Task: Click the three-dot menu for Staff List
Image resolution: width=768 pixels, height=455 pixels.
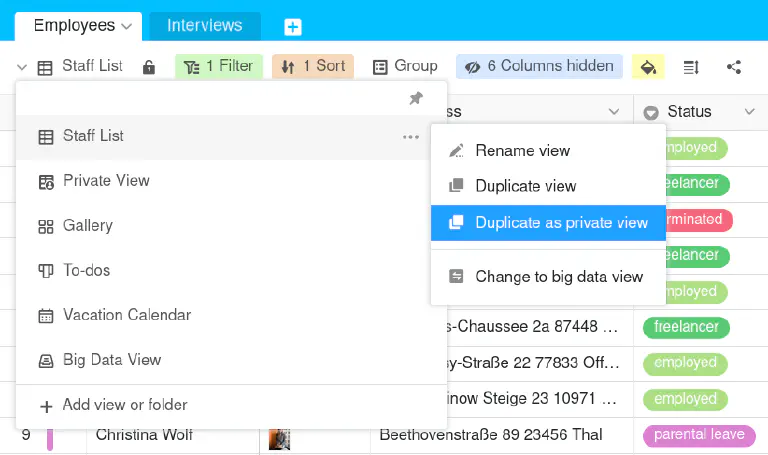Action: (x=411, y=137)
